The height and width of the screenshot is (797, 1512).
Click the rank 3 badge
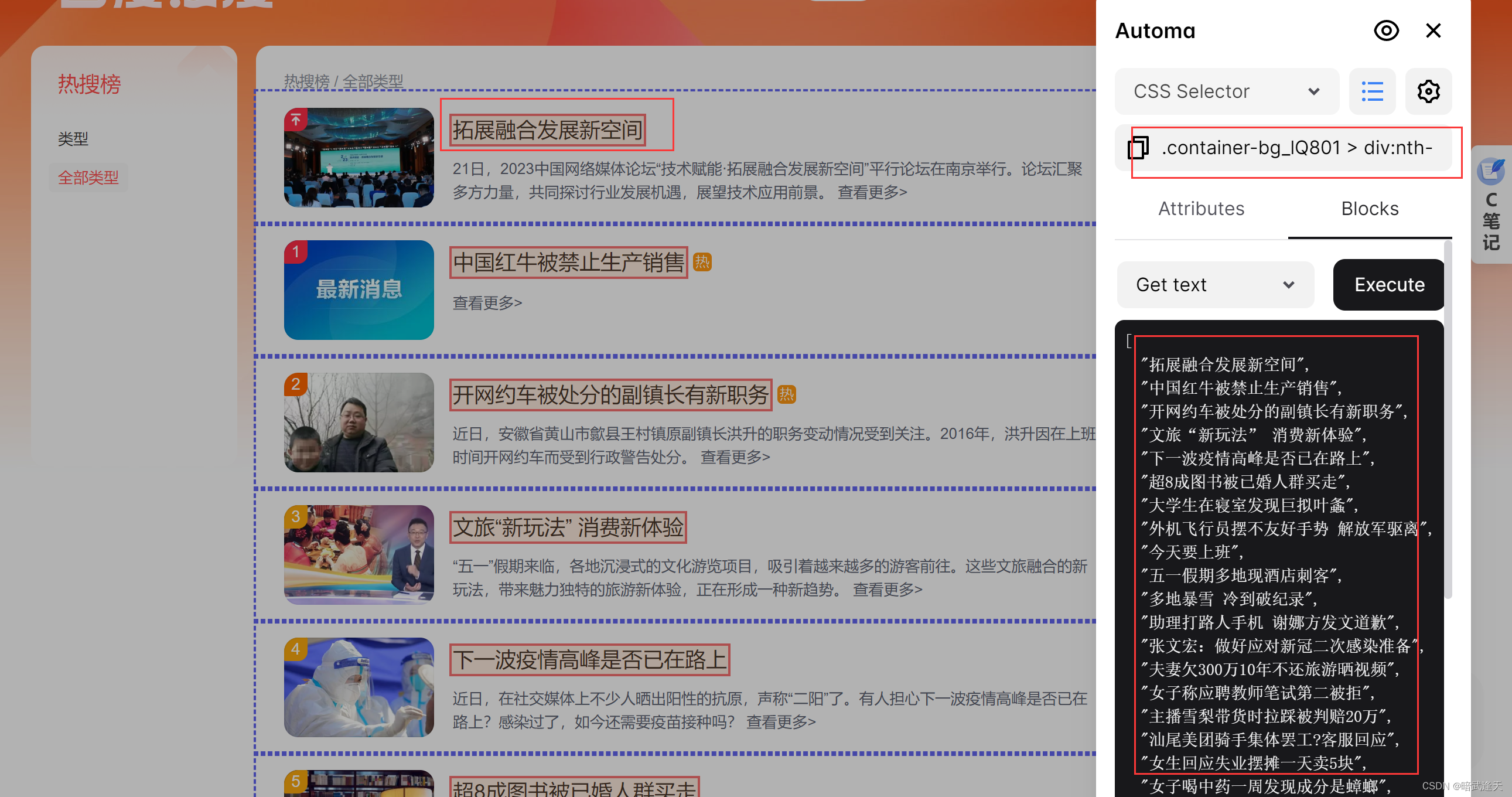click(x=296, y=517)
